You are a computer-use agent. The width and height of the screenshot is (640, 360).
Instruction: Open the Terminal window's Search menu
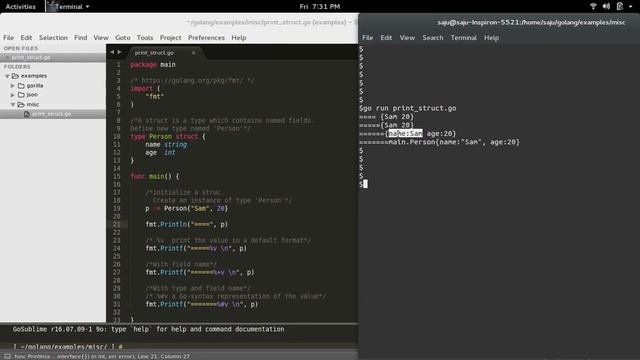click(x=433, y=38)
